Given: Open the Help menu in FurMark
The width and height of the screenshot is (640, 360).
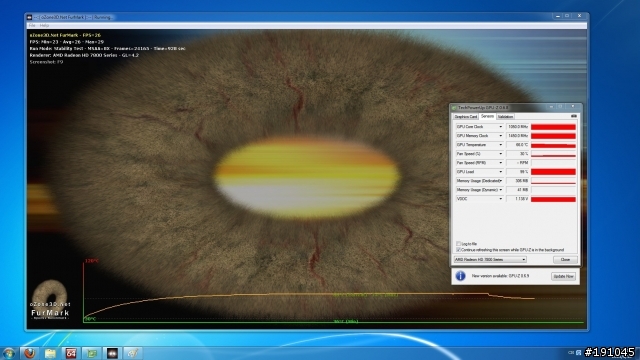Looking at the screenshot, I should coord(44,25).
